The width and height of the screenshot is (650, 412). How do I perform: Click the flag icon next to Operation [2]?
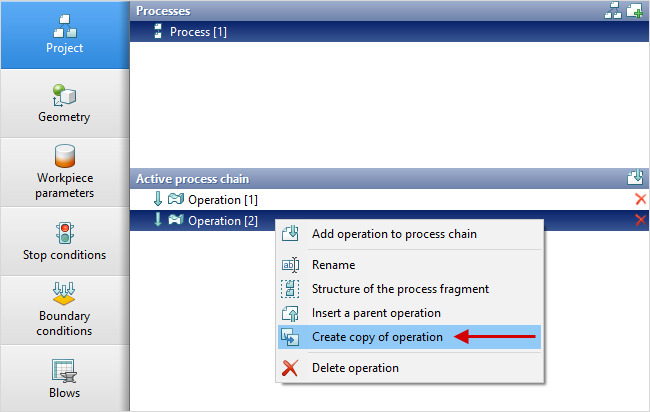175,220
